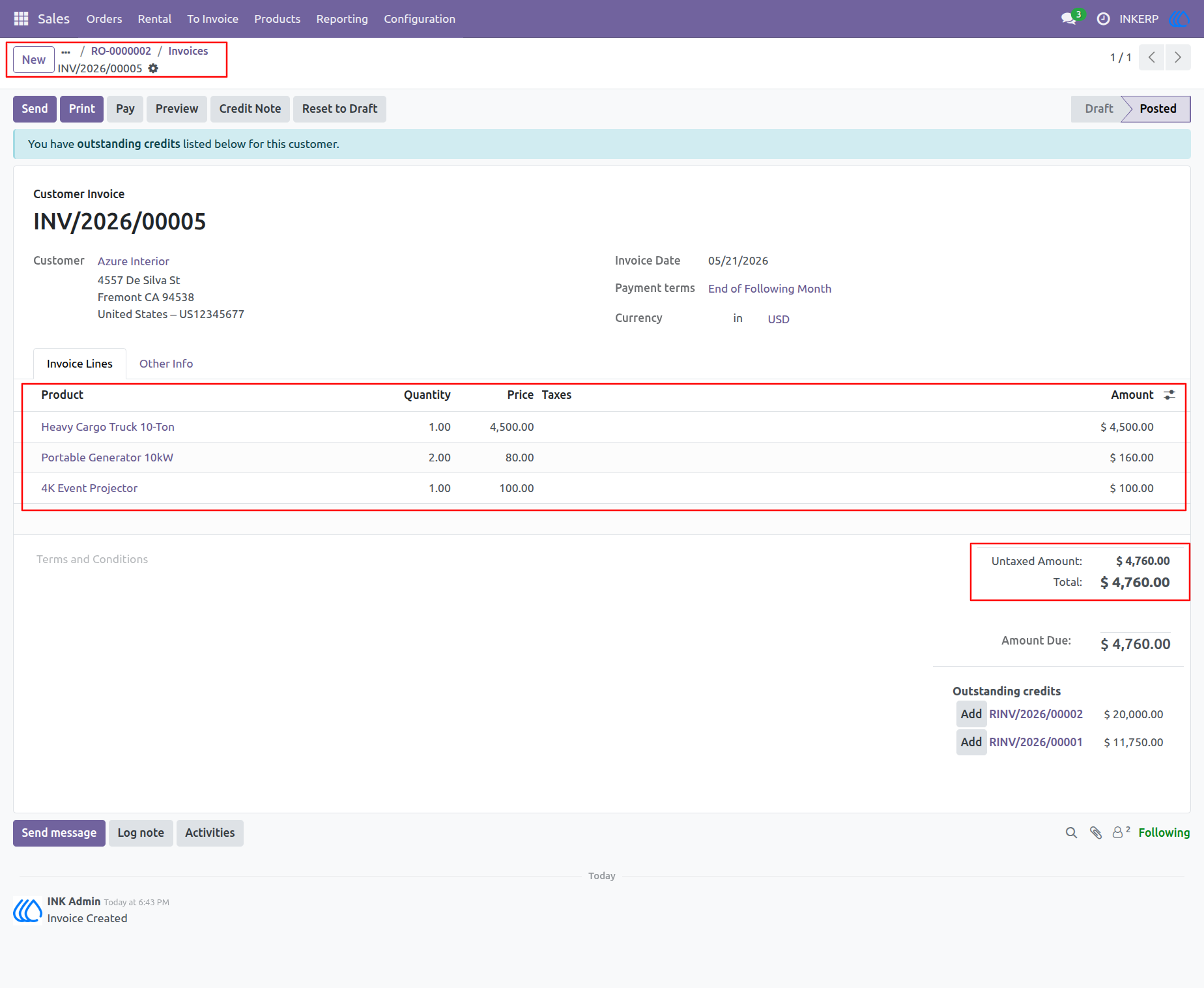
Task: Open the column settings adjust icon
Action: pos(1169,395)
